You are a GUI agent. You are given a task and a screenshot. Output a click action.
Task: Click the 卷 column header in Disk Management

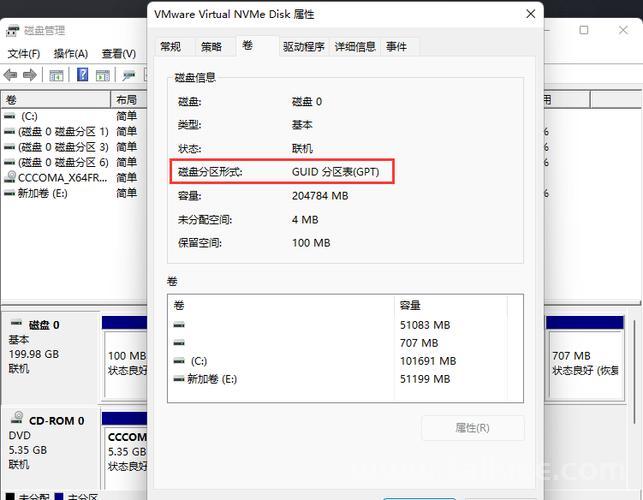coord(56,100)
